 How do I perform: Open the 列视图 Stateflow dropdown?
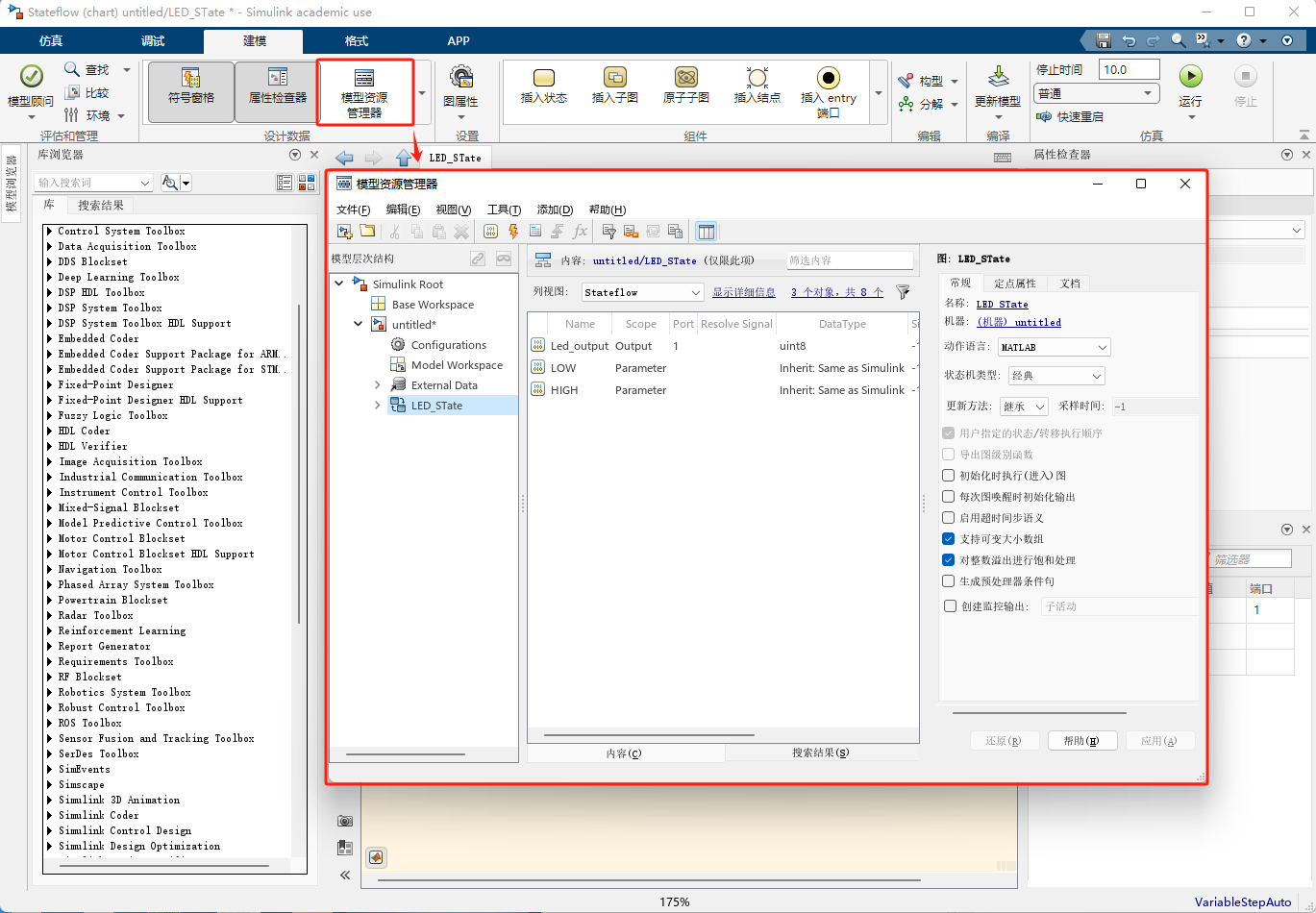643,291
